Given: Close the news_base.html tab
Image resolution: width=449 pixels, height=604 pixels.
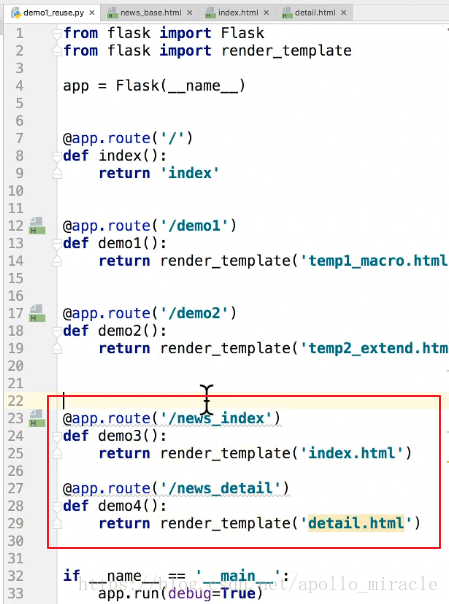Looking at the screenshot, I should [189, 13].
